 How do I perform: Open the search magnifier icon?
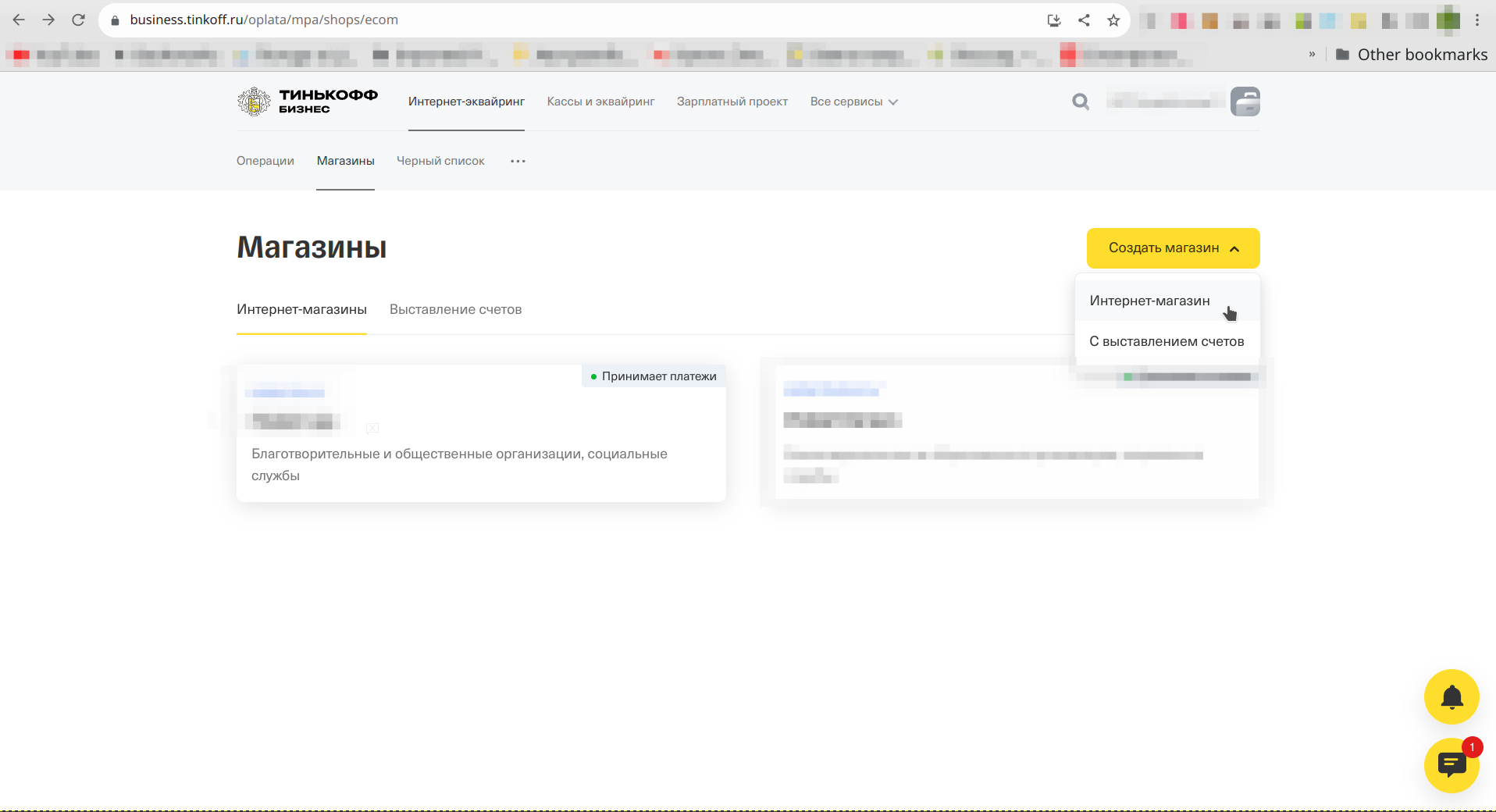click(x=1081, y=101)
